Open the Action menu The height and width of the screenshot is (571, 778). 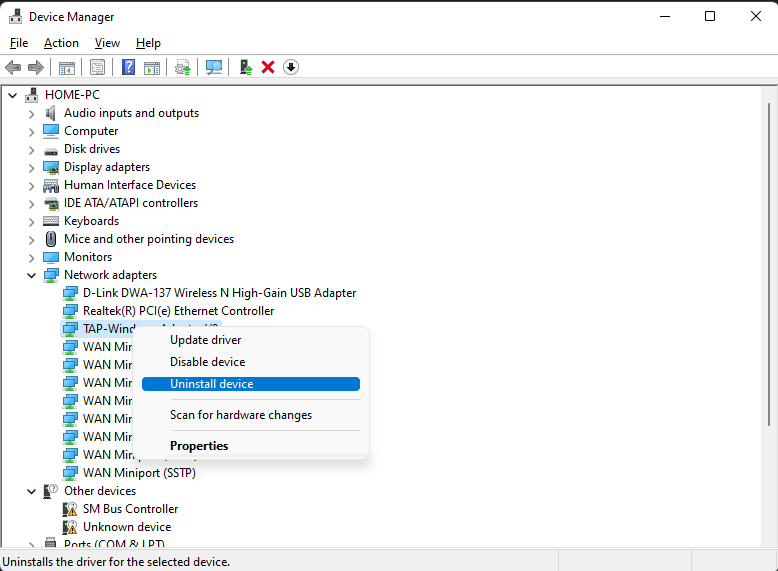[61, 43]
